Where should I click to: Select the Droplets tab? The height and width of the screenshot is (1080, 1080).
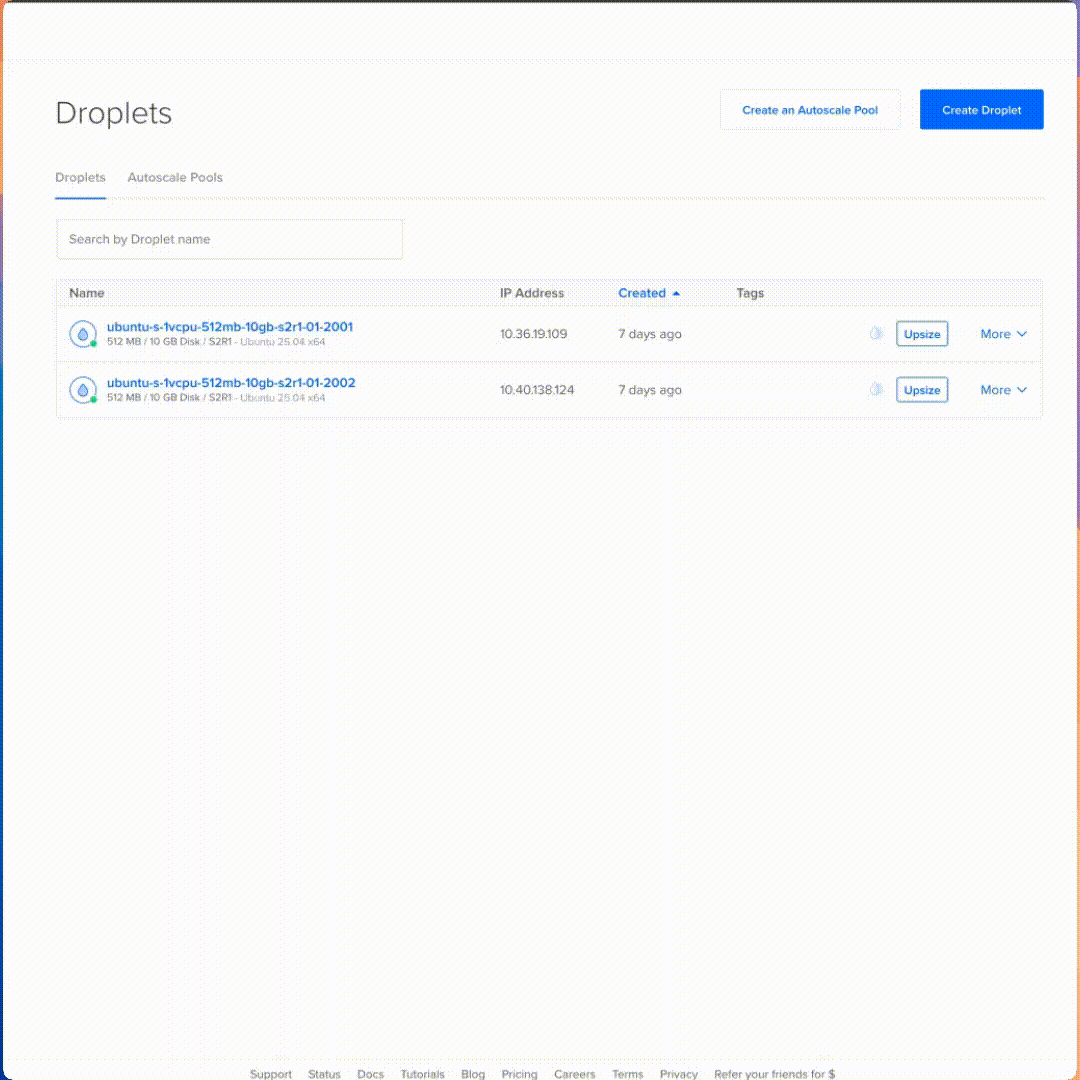coord(80,177)
